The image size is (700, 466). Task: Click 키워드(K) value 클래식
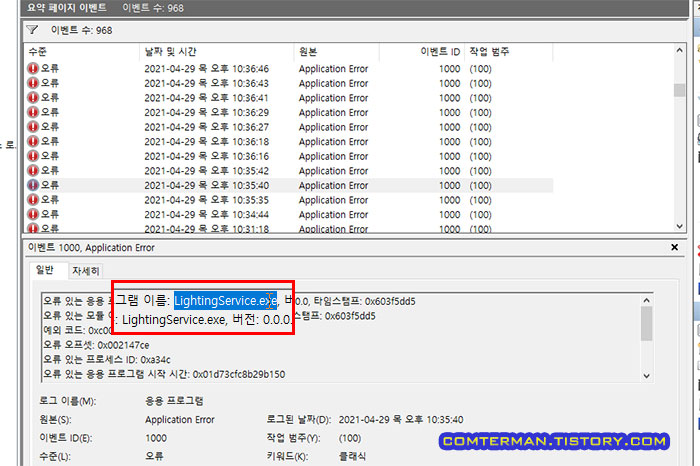(352, 456)
